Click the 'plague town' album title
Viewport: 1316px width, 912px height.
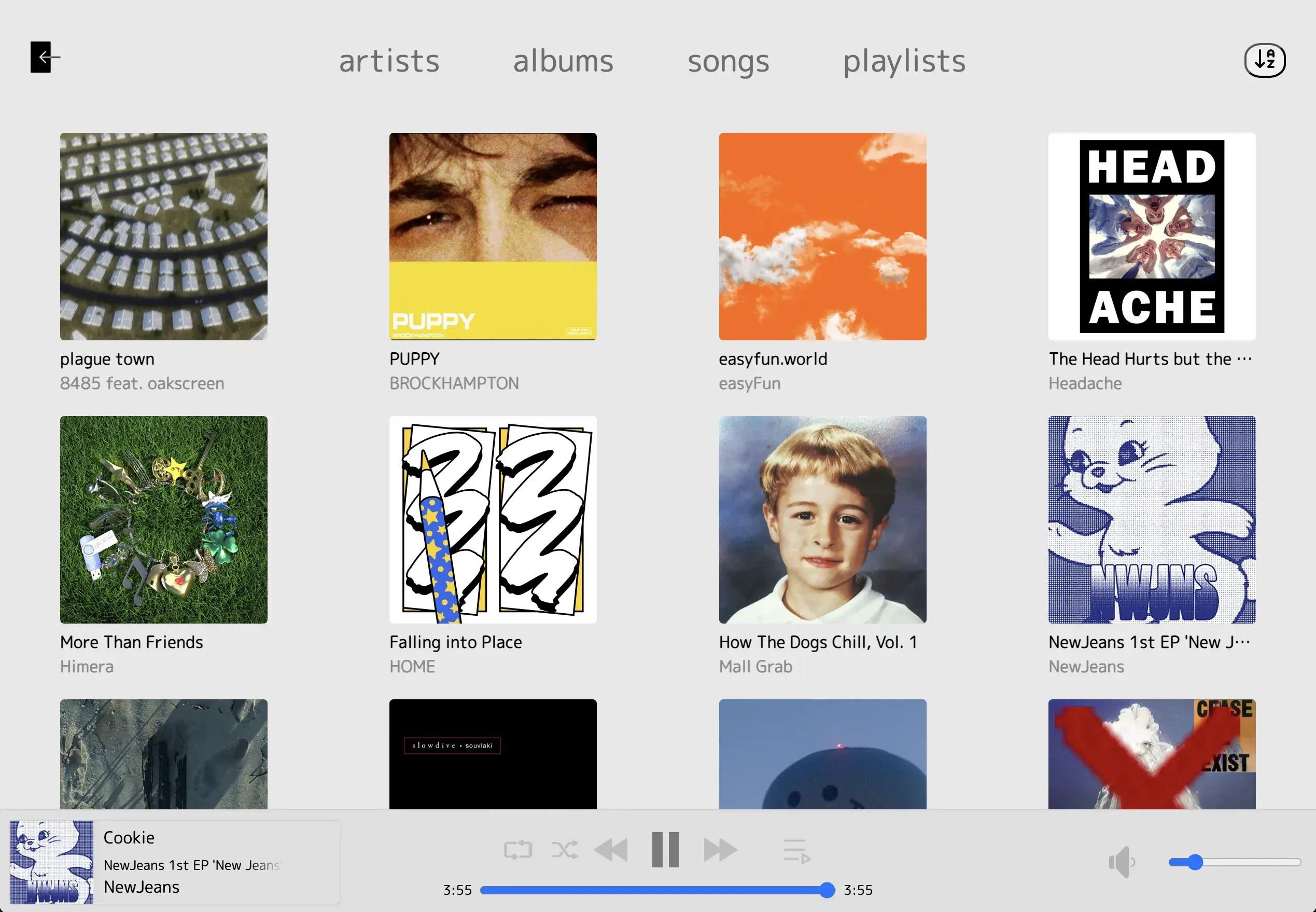point(107,359)
